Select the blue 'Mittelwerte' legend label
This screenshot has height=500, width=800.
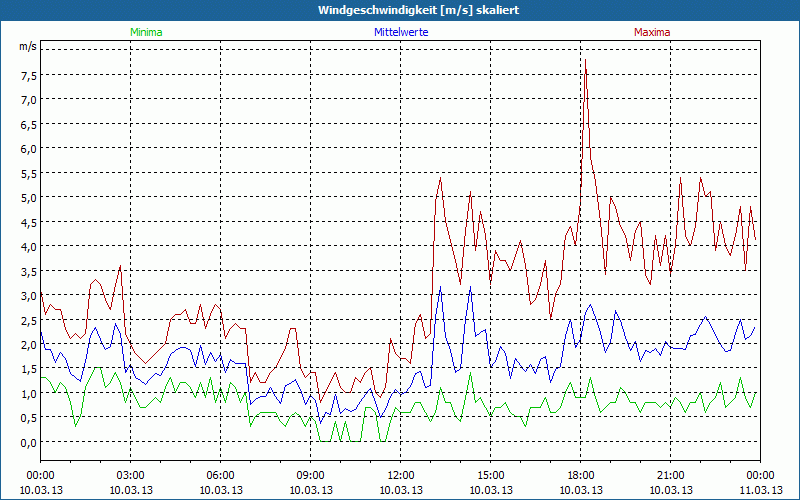[401, 32]
